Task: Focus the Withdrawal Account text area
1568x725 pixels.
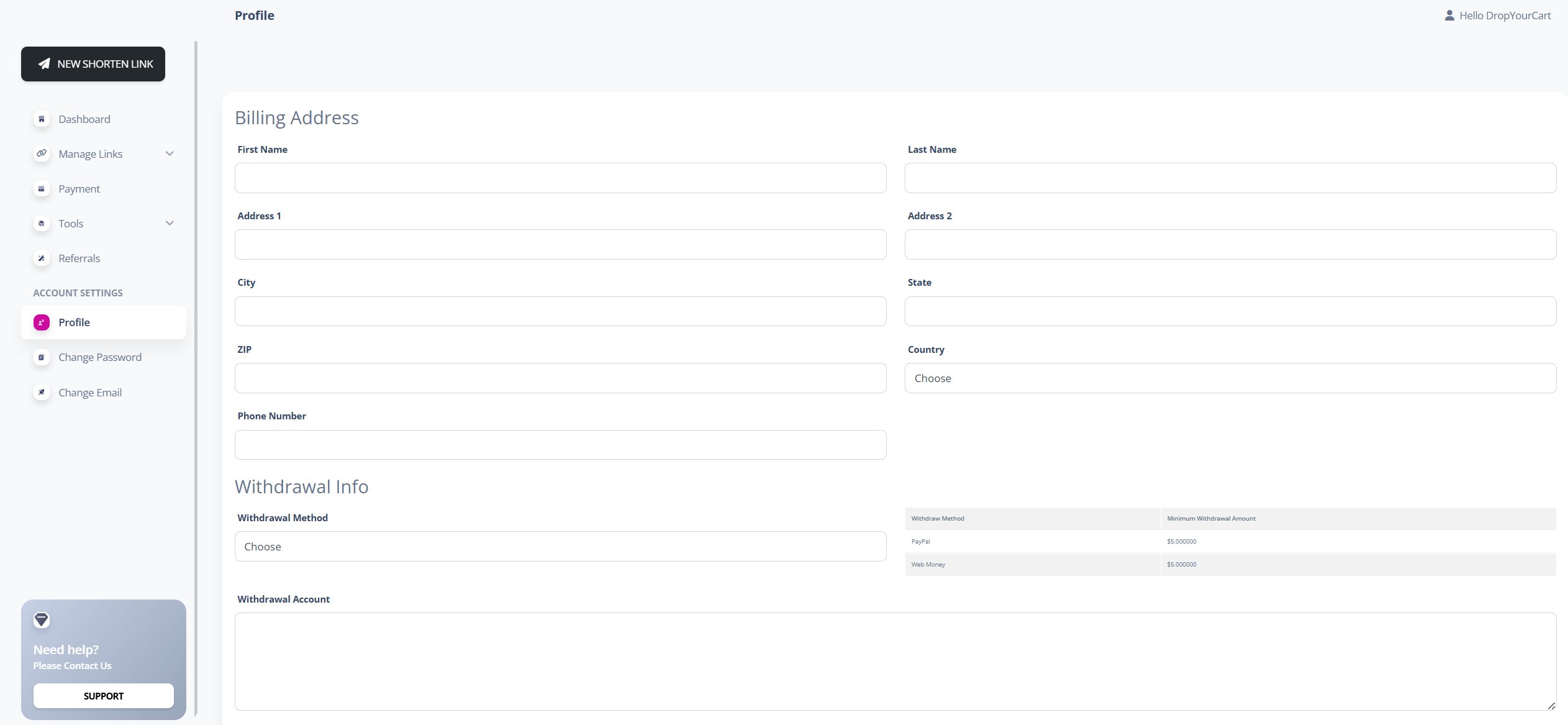Action: (x=895, y=662)
